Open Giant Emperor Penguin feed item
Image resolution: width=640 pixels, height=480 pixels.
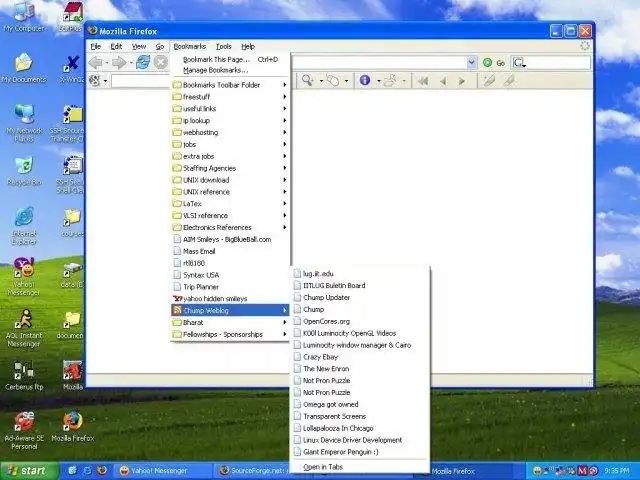coord(360,452)
